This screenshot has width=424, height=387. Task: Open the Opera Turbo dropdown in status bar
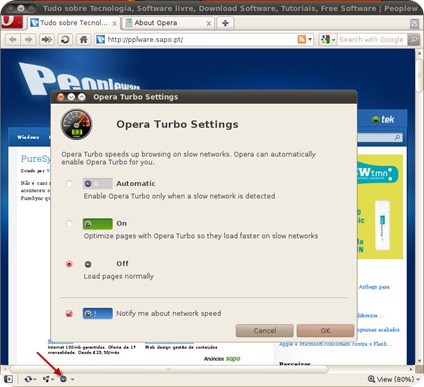point(72,379)
